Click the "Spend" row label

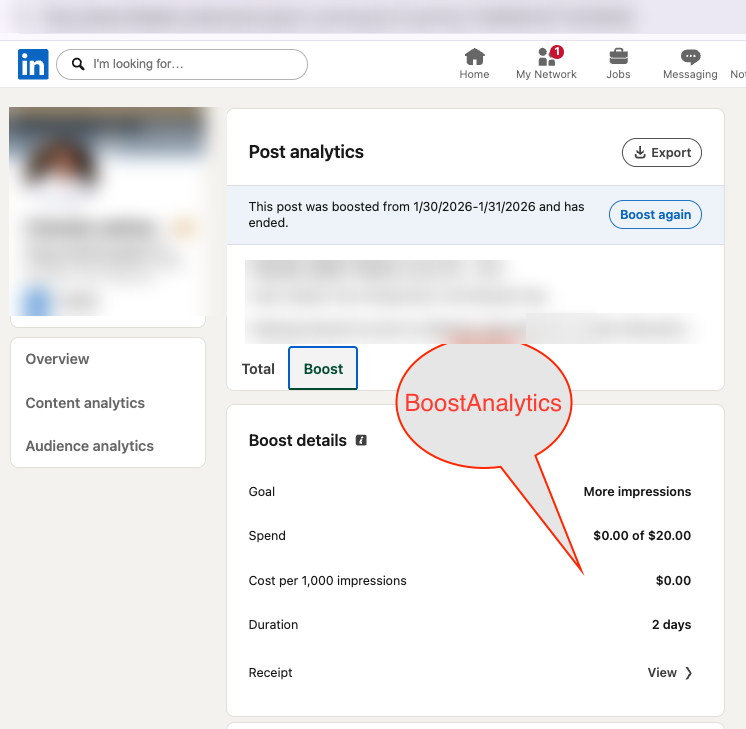267,536
